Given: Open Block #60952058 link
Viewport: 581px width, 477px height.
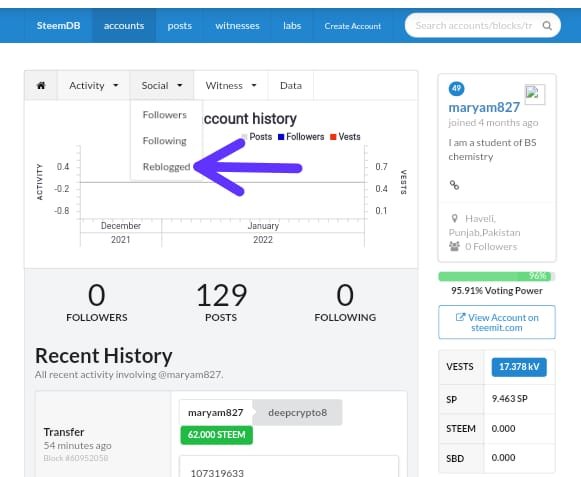Looking at the screenshot, I should tap(76, 458).
